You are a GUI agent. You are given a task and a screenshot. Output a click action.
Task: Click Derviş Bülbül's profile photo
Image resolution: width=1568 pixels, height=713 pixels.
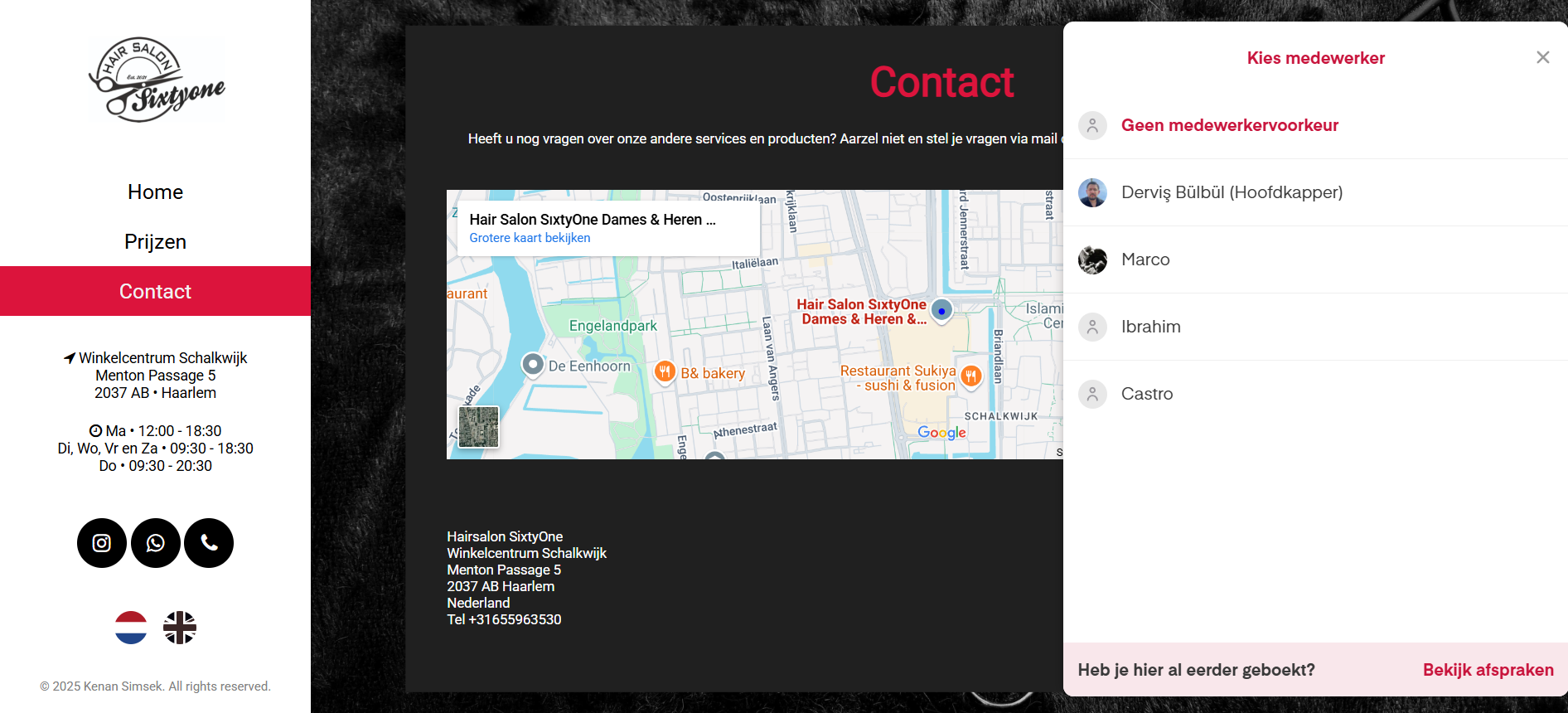pyautogui.click(x=1092, y=192)
